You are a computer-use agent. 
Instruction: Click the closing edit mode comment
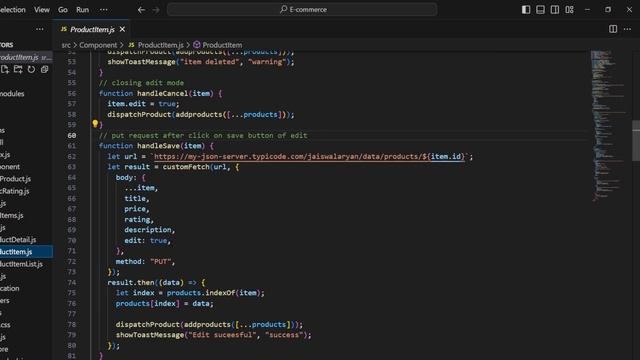pos(141,83)
